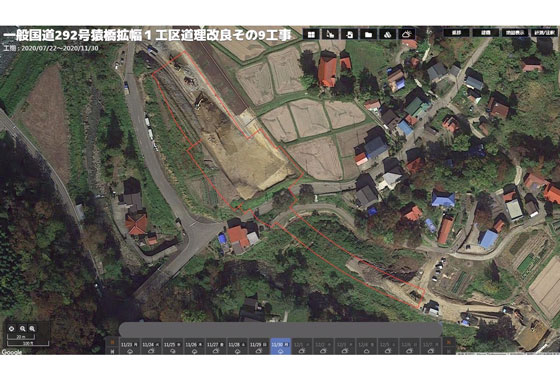The width and height of the screenshot is (560, 380).
Task: Click the Google logo link
Action: point(11,352)
